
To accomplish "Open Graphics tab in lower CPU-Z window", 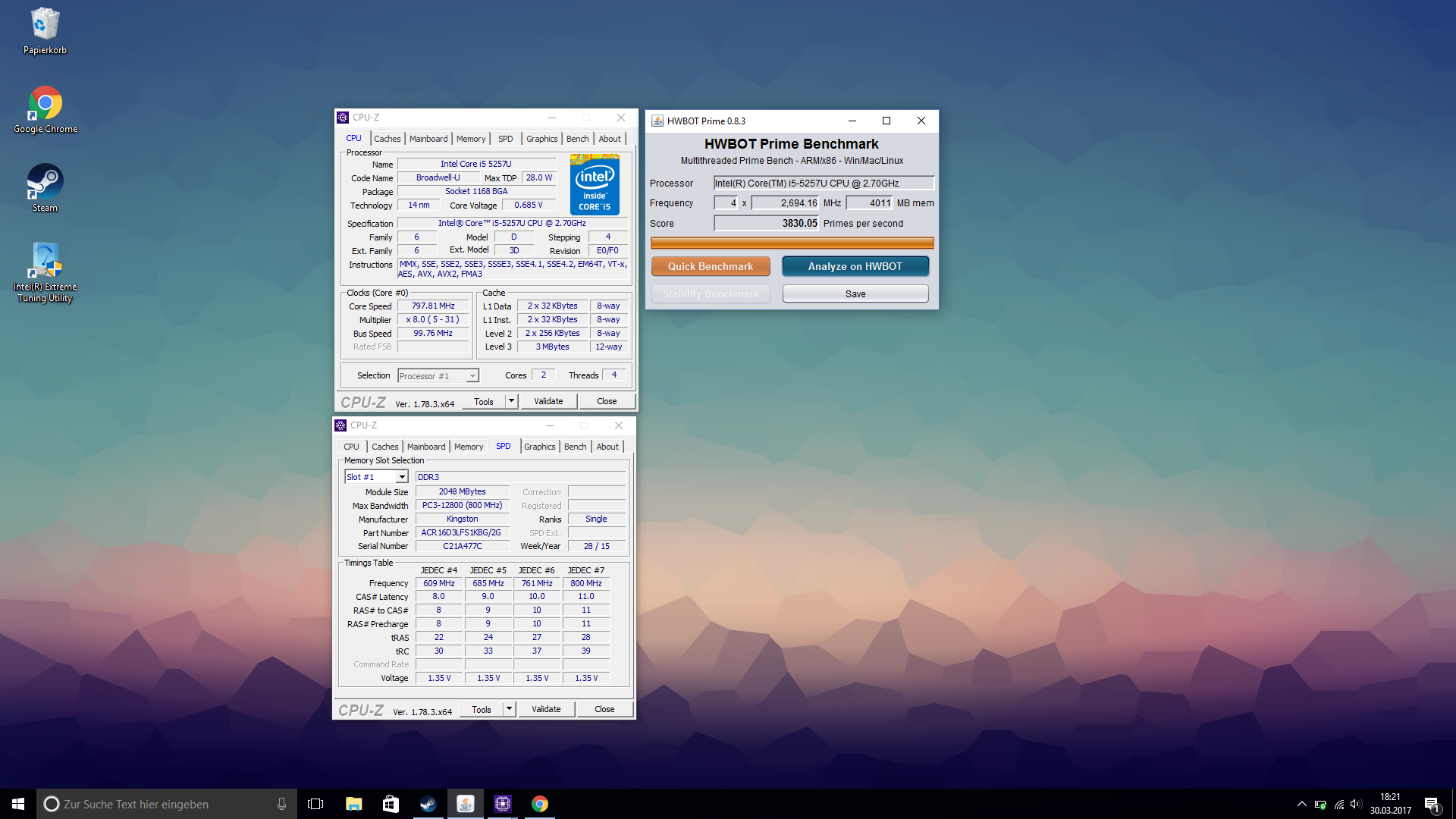I will click(x=539, y=447).
